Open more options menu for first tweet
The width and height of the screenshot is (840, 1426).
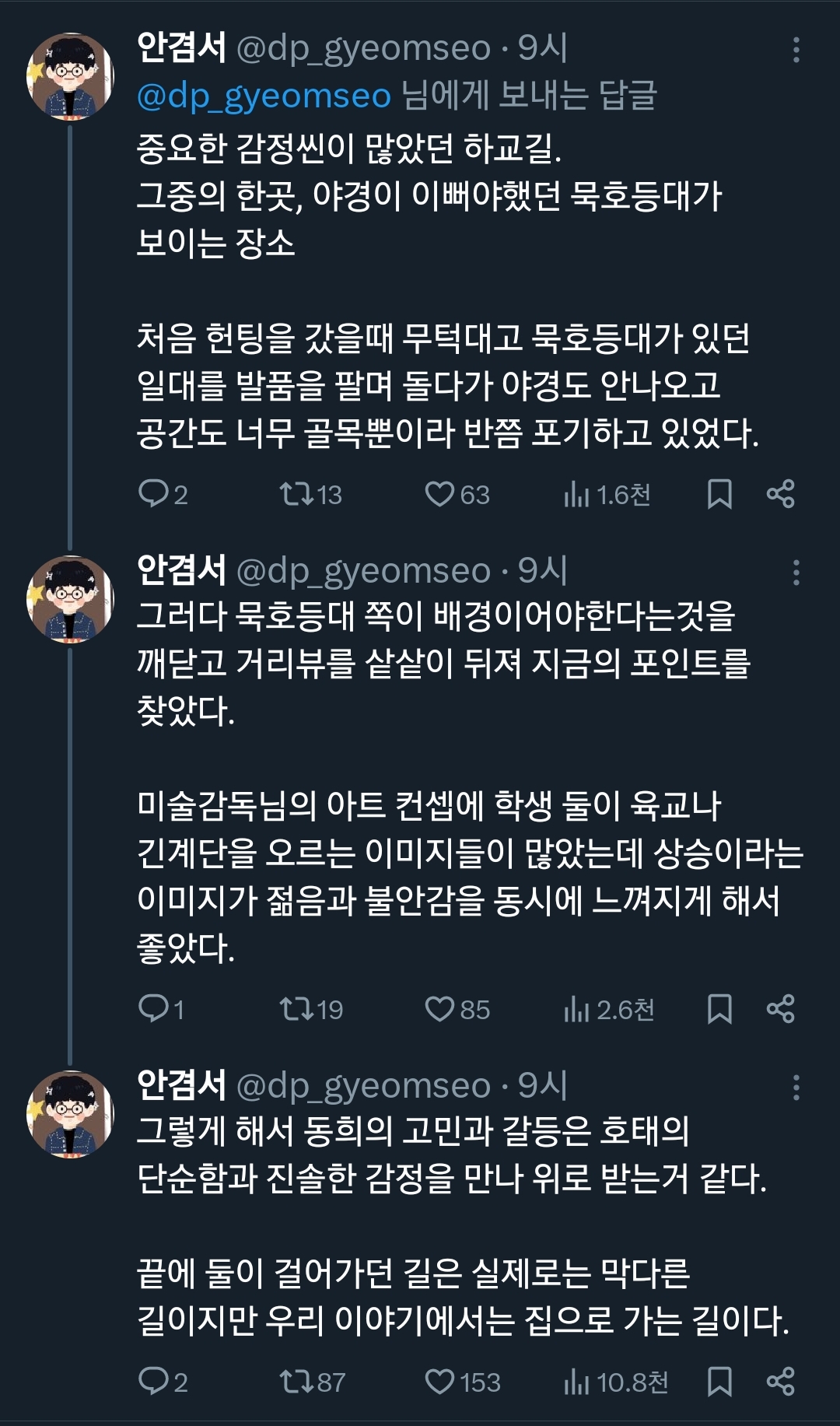tap(796, 50)
